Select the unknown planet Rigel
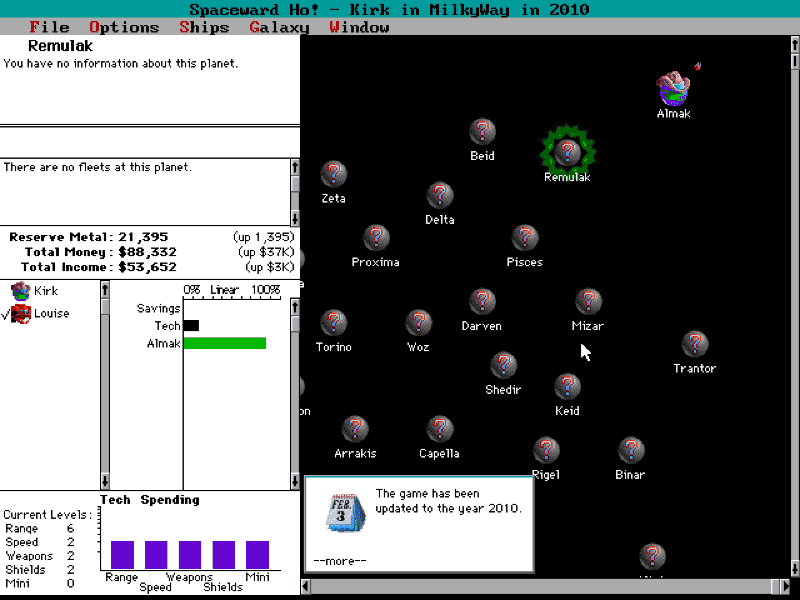 pyautogui.click(x=546, y=450)
